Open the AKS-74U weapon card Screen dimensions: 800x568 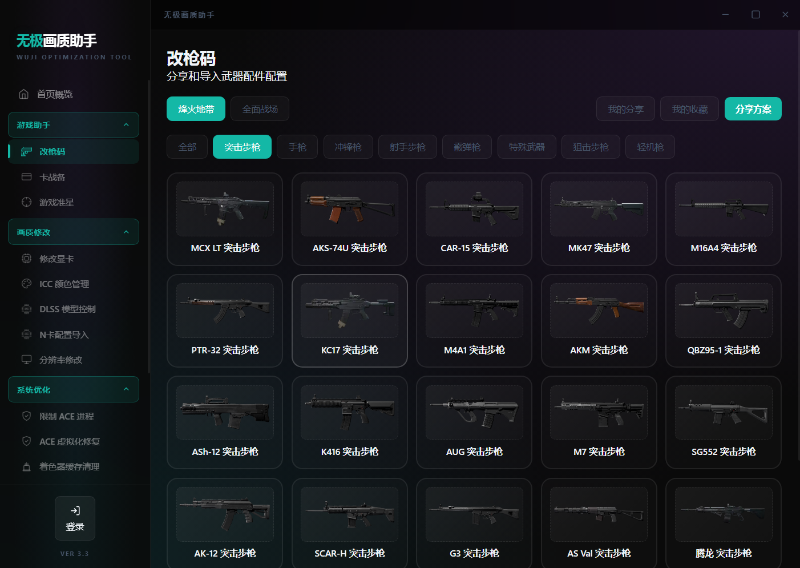[x=349, y=219]
